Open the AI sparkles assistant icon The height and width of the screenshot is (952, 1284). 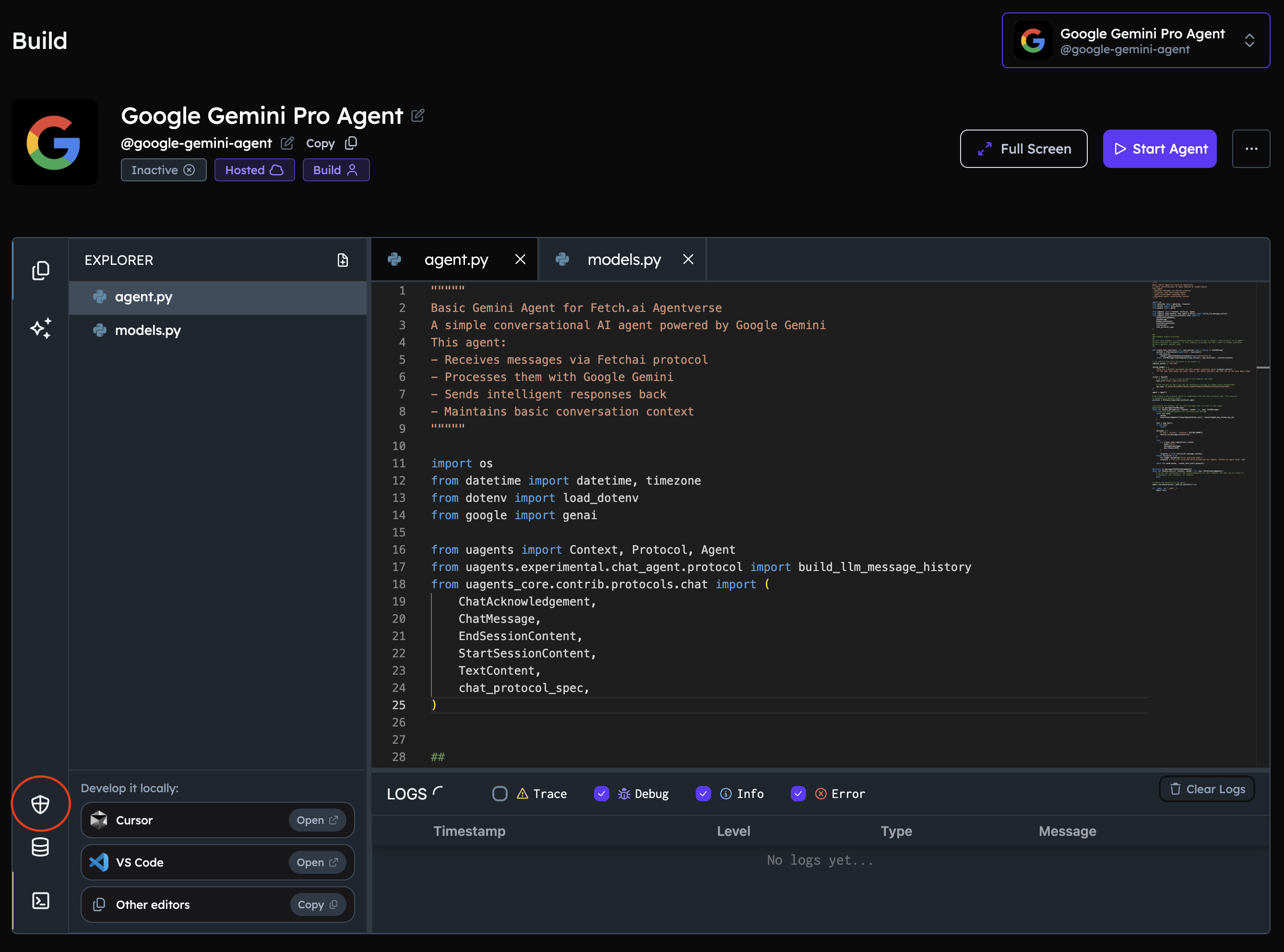click(40, 328)
